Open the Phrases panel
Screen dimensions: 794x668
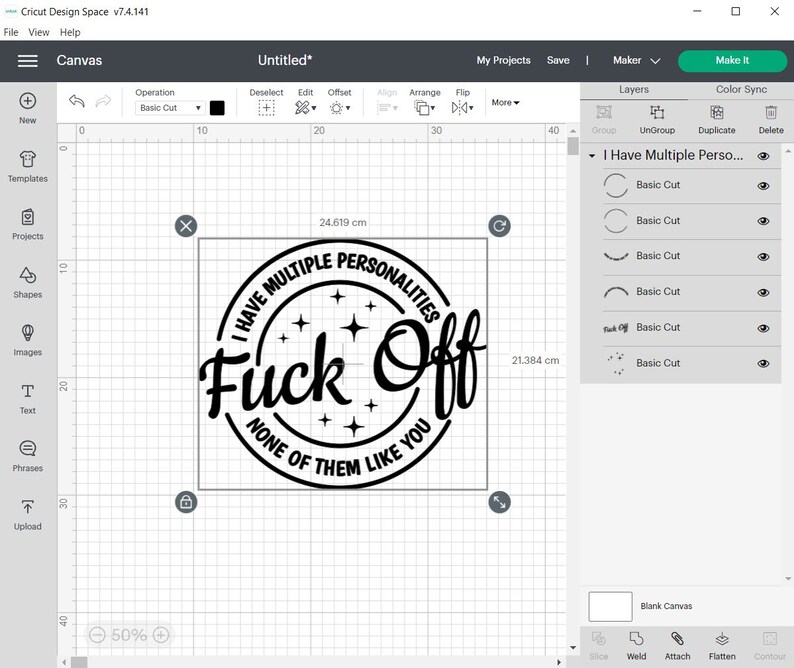27,456
